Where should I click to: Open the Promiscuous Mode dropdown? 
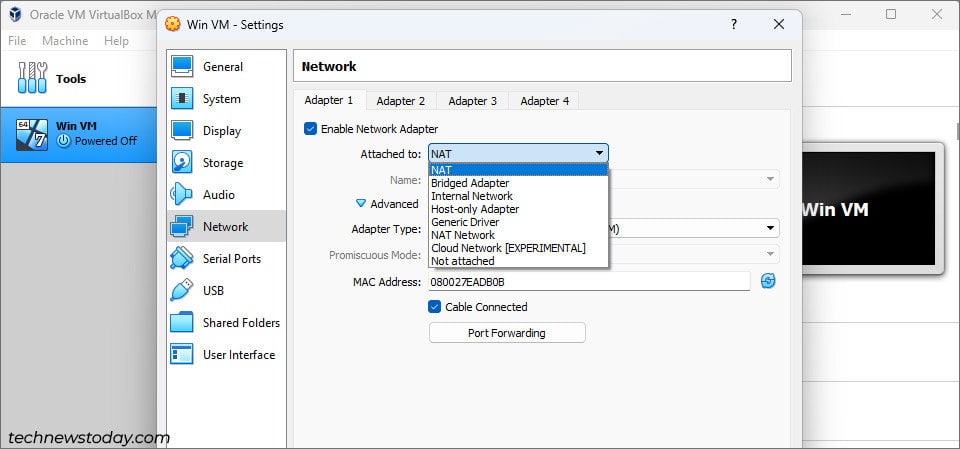point(770,254)
